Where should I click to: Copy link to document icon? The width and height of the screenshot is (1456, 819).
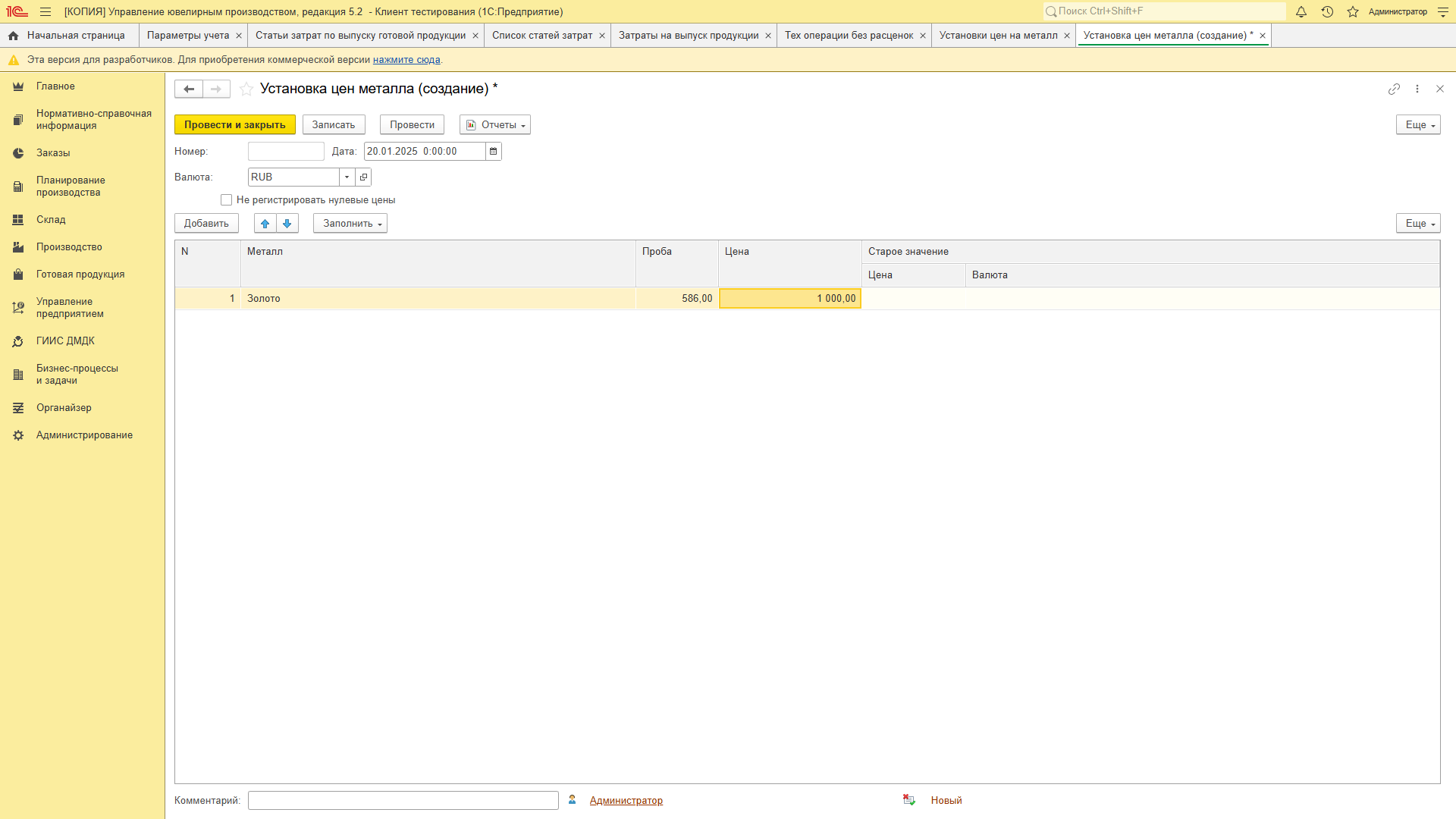1394,89
